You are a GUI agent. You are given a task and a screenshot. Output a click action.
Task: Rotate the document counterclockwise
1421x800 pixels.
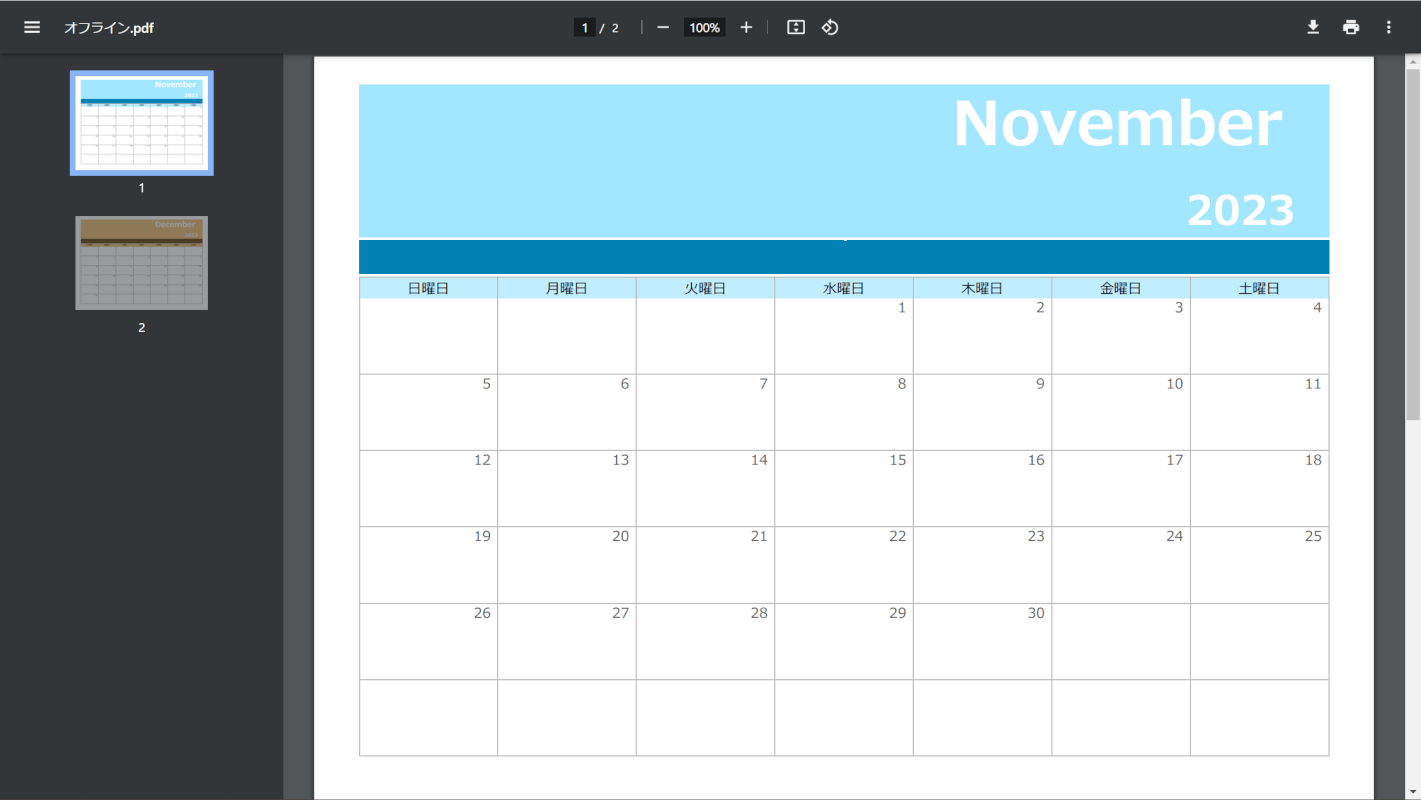coord(830,27)
